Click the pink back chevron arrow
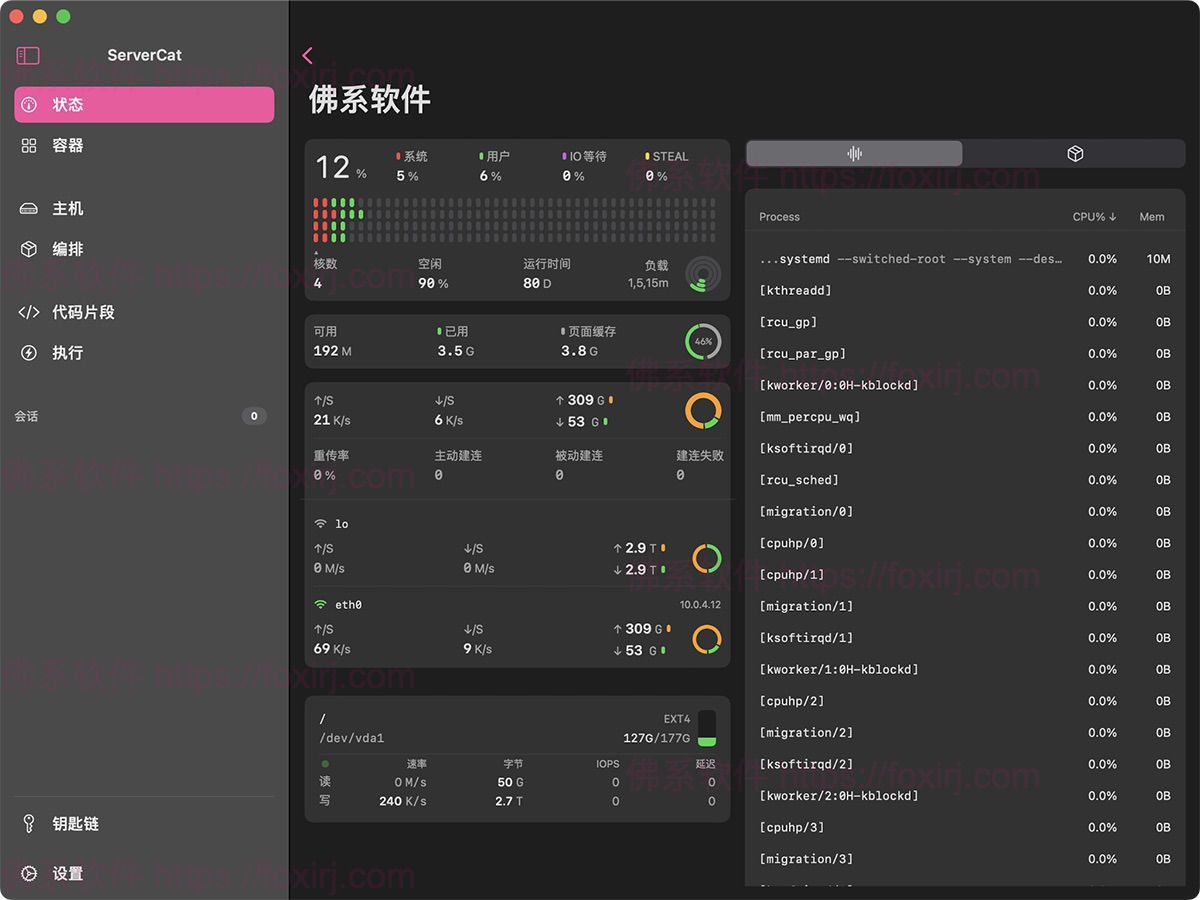The width and height of the screenshot is (1200, 900). click(307, 56)
